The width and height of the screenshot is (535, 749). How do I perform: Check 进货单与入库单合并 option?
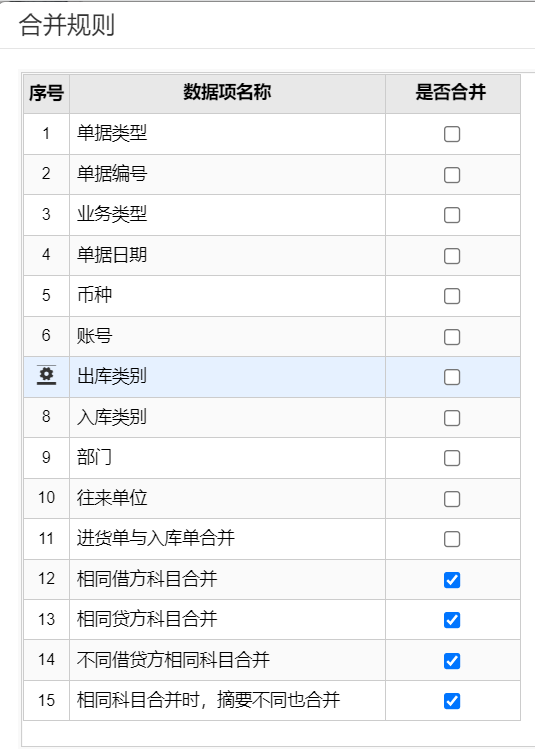click(452, 539)
